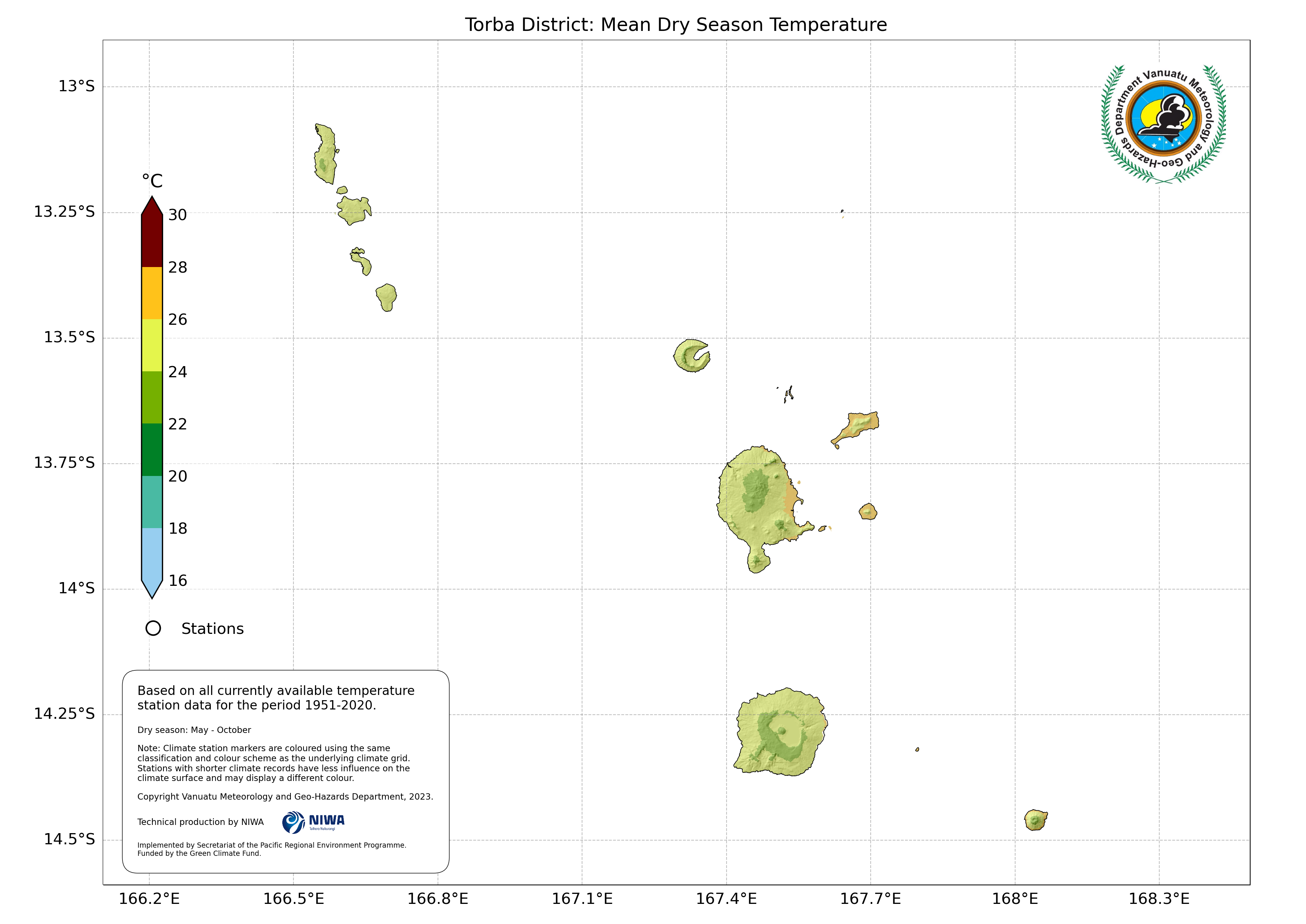The image size is (1306, 924).
Task: Click the Stations circle legend marker
Action: click(x=153, y=628)
